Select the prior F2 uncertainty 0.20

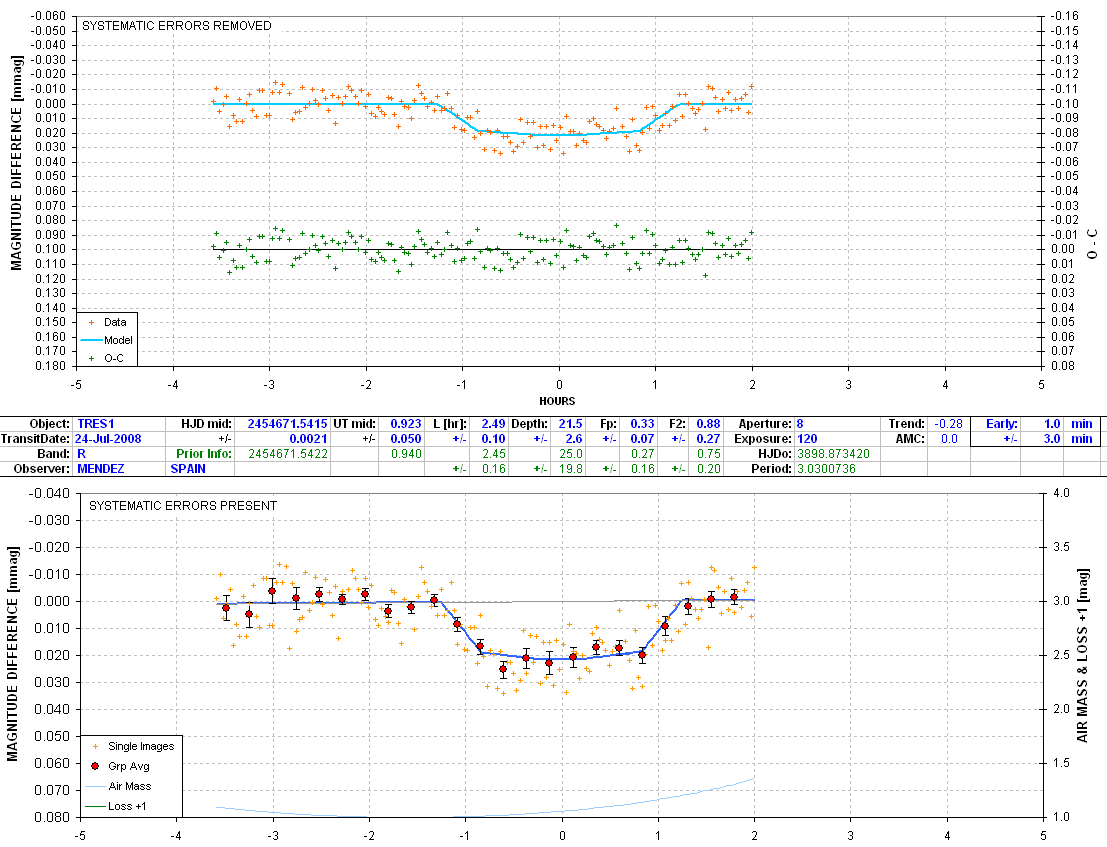[x=708, y=468]
